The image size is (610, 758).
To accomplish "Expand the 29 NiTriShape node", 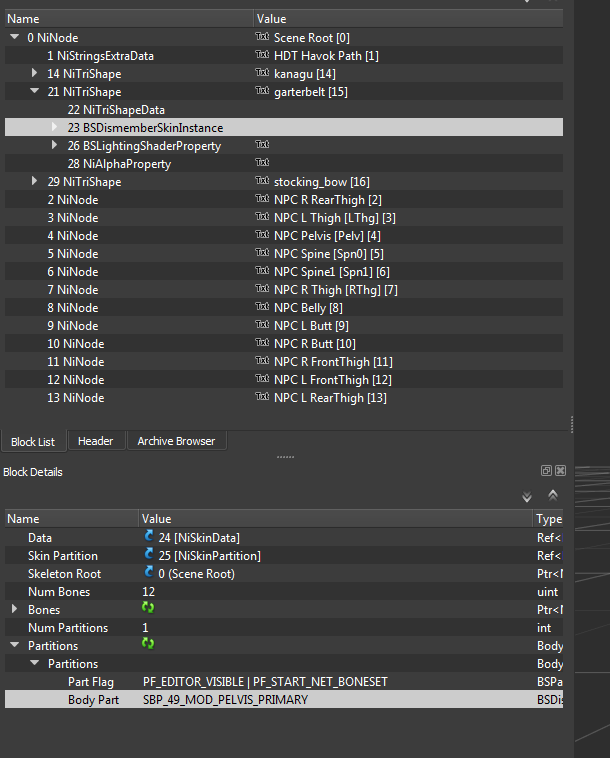I will (x=34, y=181).
